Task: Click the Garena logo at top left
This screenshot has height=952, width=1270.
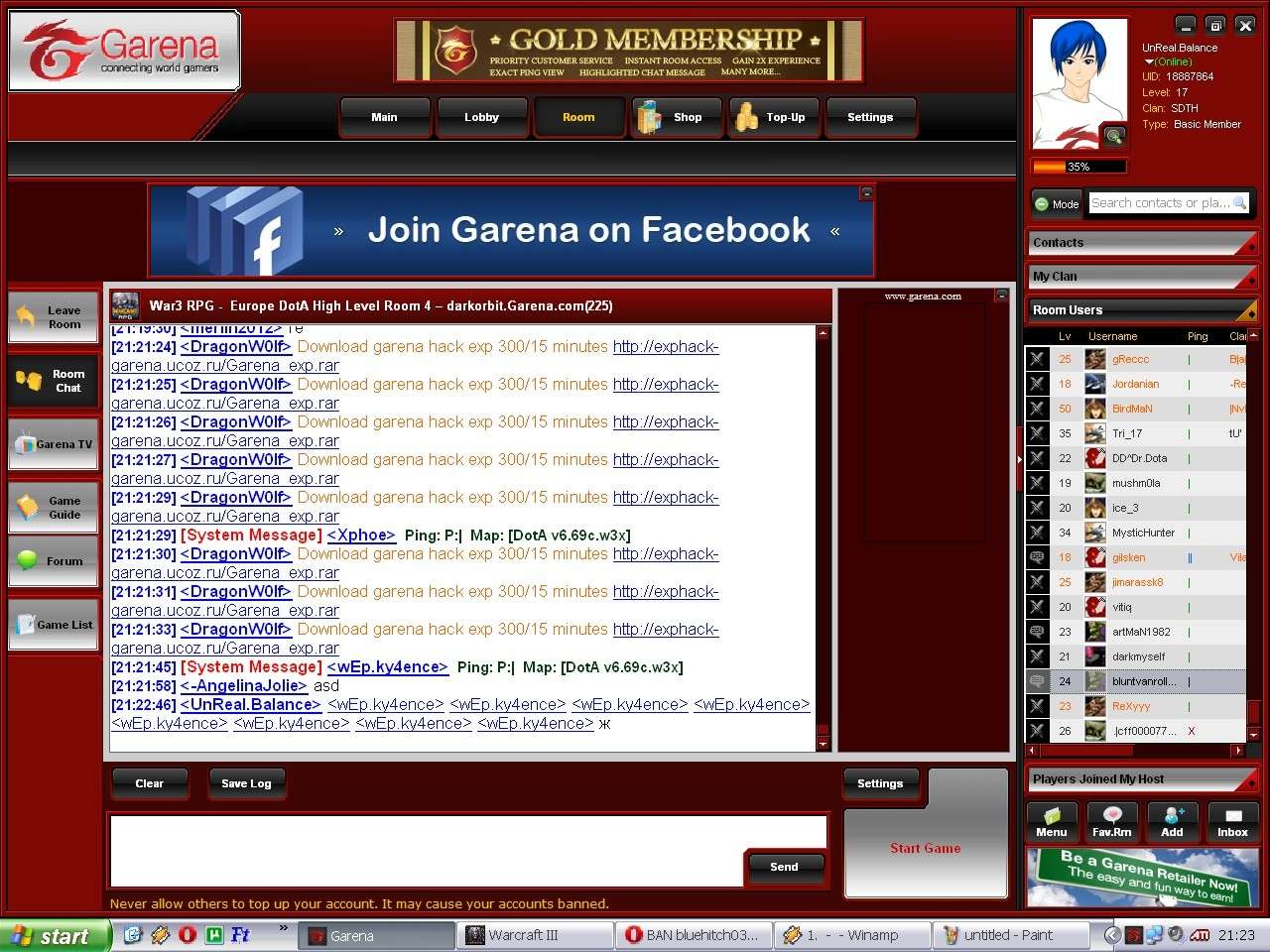Action: tap(124, 52)
